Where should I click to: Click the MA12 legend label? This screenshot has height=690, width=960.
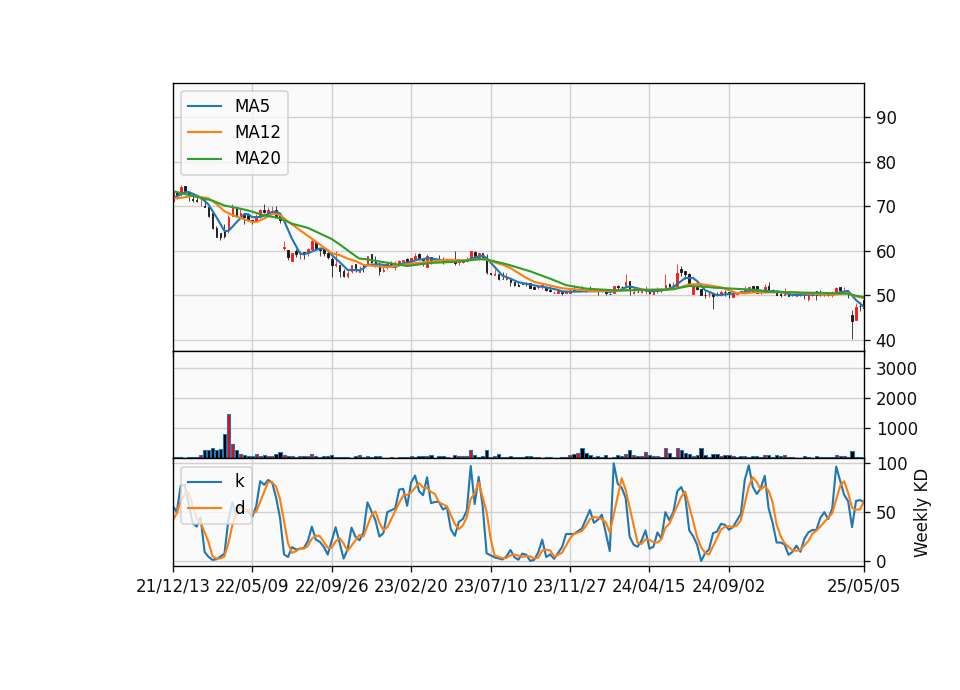[257, 132]
